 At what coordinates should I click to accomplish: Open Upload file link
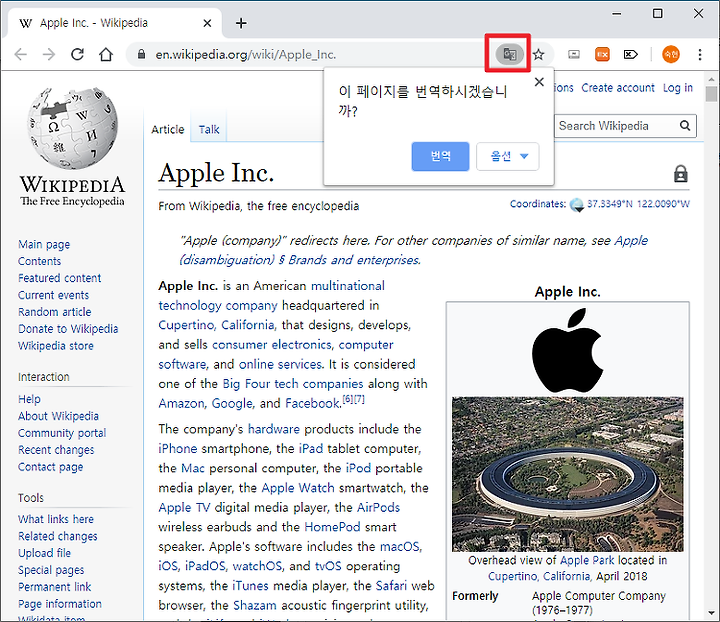[x=45, y=553]
